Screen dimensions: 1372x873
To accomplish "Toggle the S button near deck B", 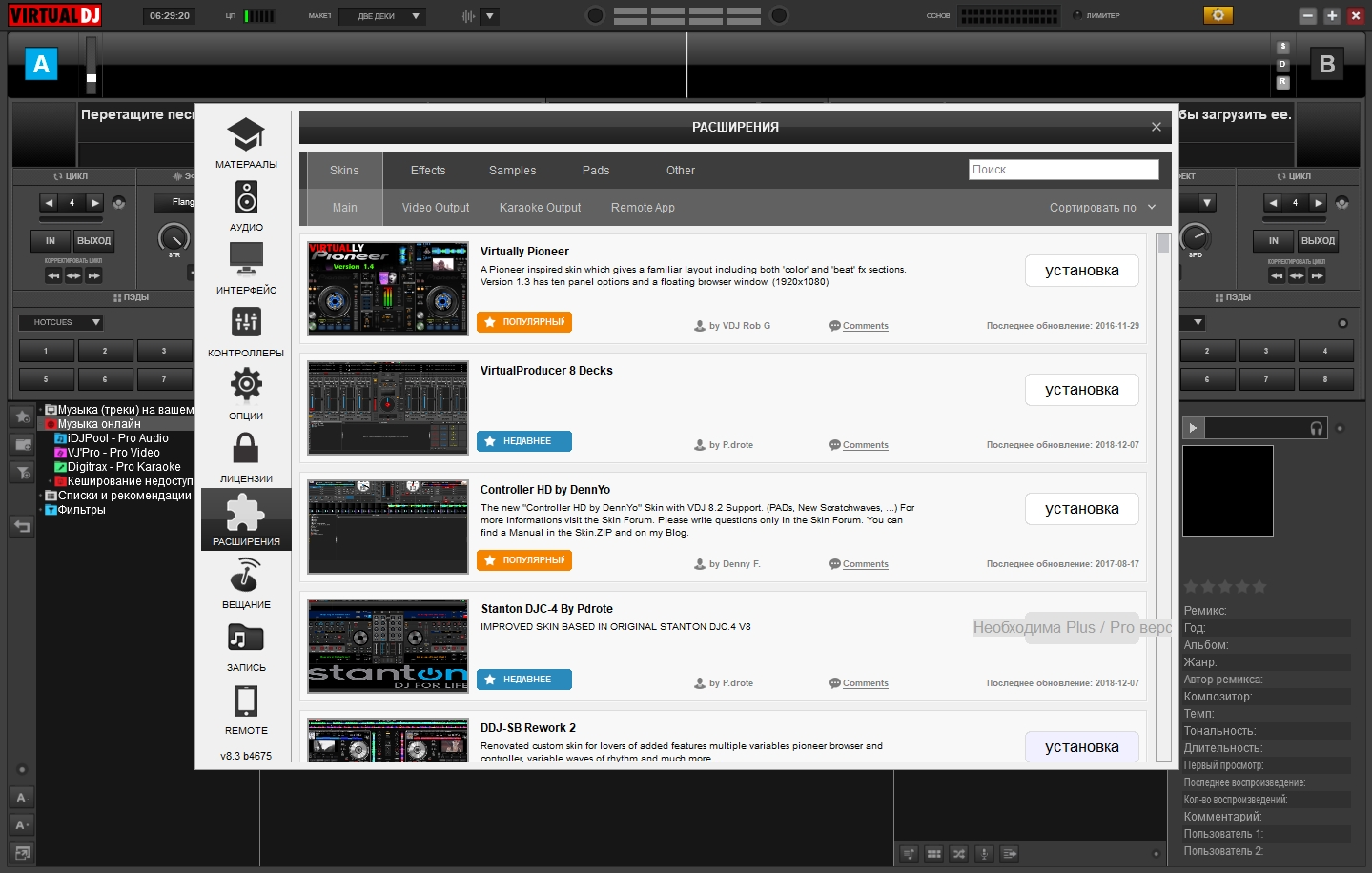I will click(1282, 47).
